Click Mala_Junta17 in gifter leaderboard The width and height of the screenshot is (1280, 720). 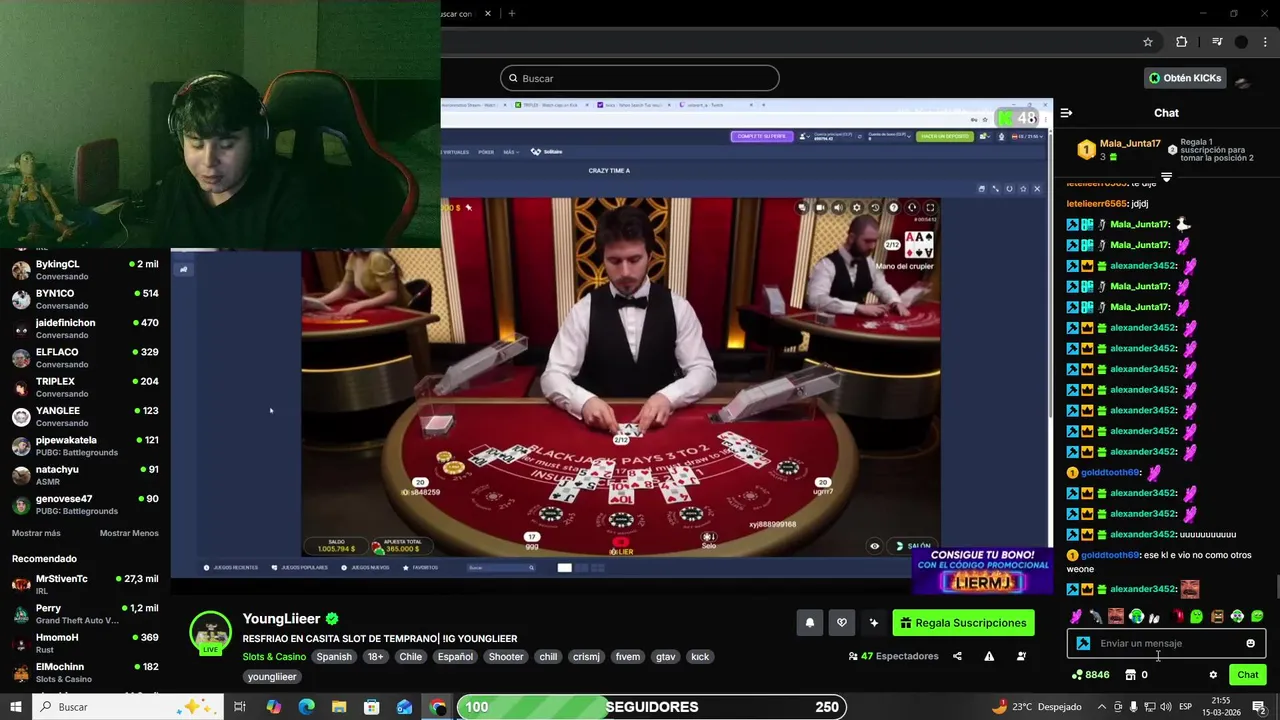[x=1130, y=143]
